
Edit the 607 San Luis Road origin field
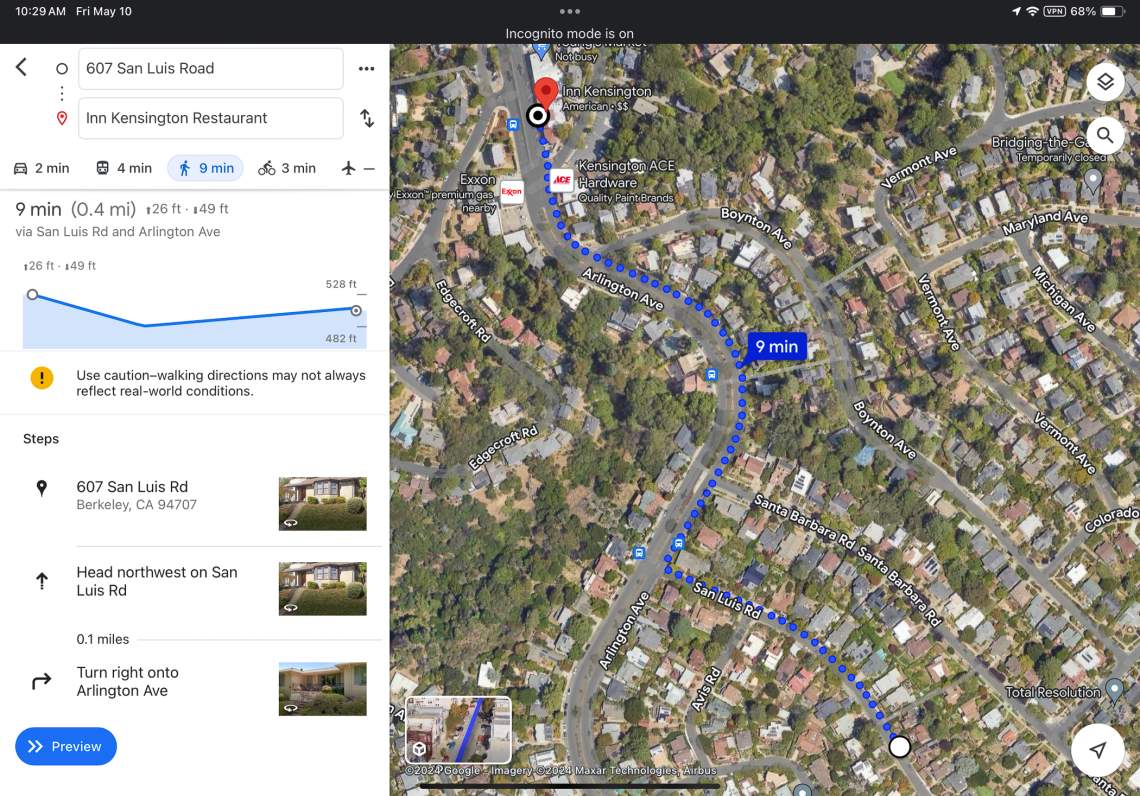coord(211,68)
